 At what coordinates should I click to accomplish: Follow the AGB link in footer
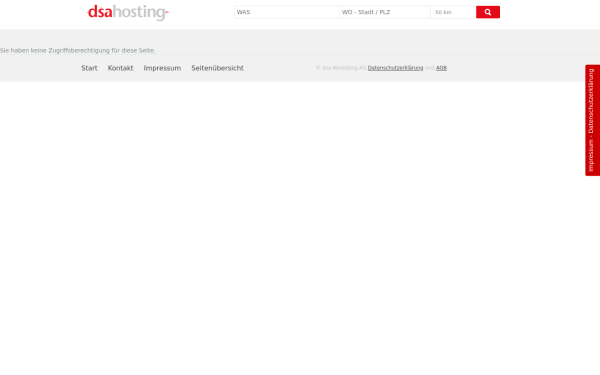point(441,68)
